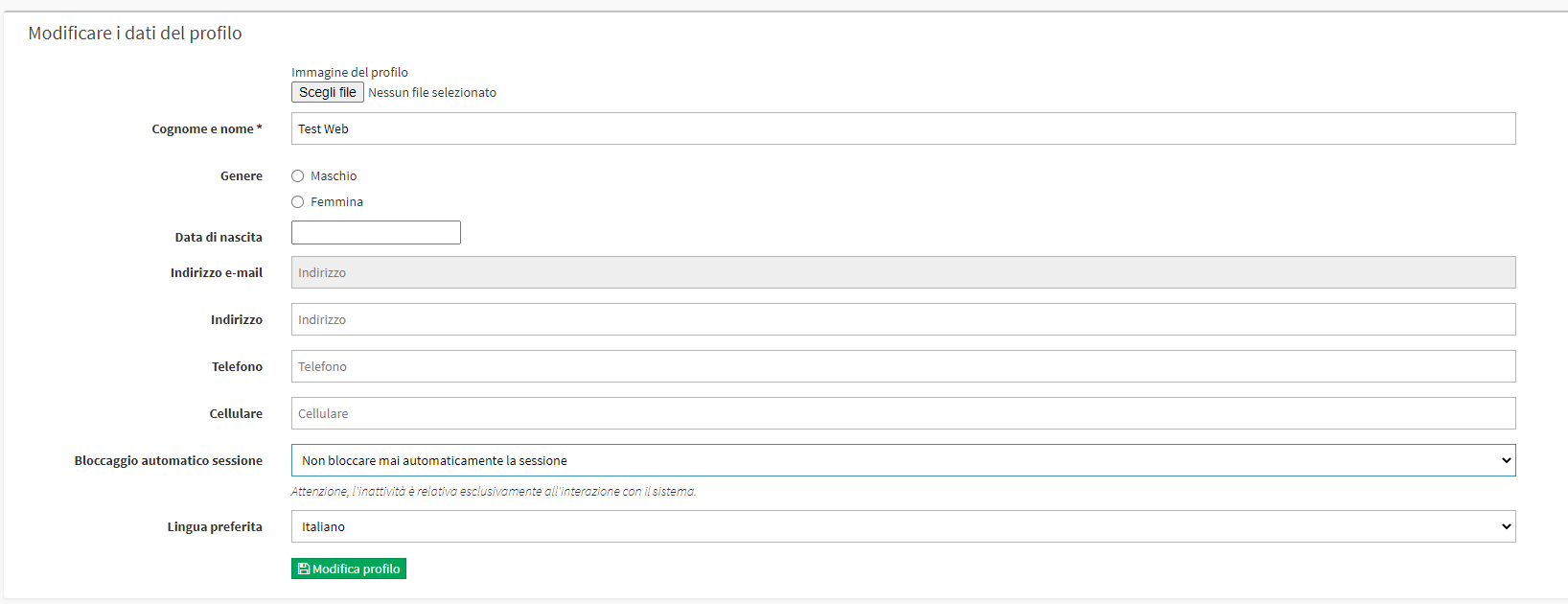The image size is (1568, 604).
Task: Click the Data di nascita field
Action: point(376,233)
